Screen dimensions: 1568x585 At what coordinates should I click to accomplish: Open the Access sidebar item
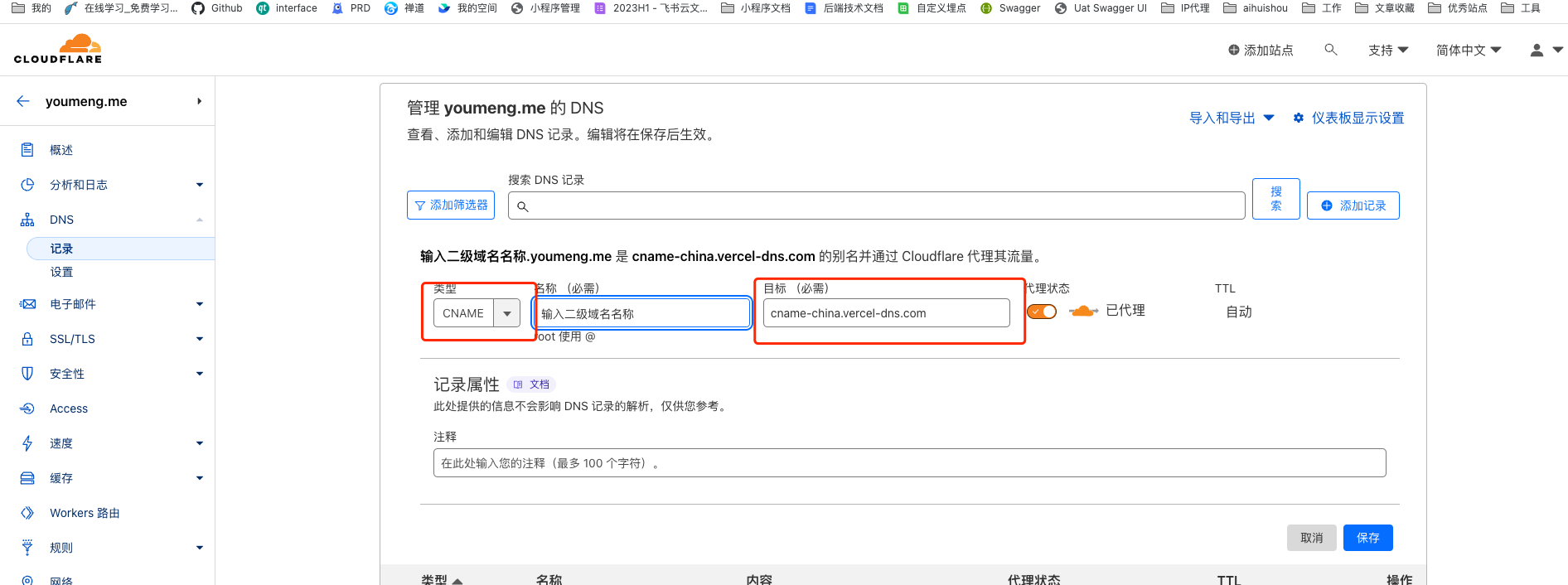[69, 409]
